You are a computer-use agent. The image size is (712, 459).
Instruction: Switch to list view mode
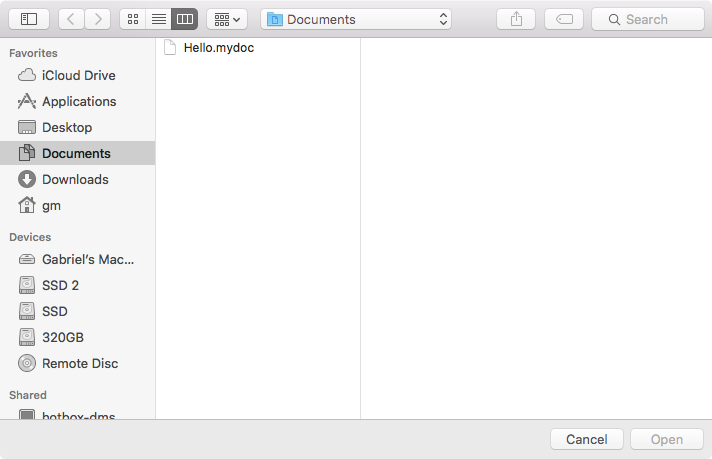[x=158, y=19]
